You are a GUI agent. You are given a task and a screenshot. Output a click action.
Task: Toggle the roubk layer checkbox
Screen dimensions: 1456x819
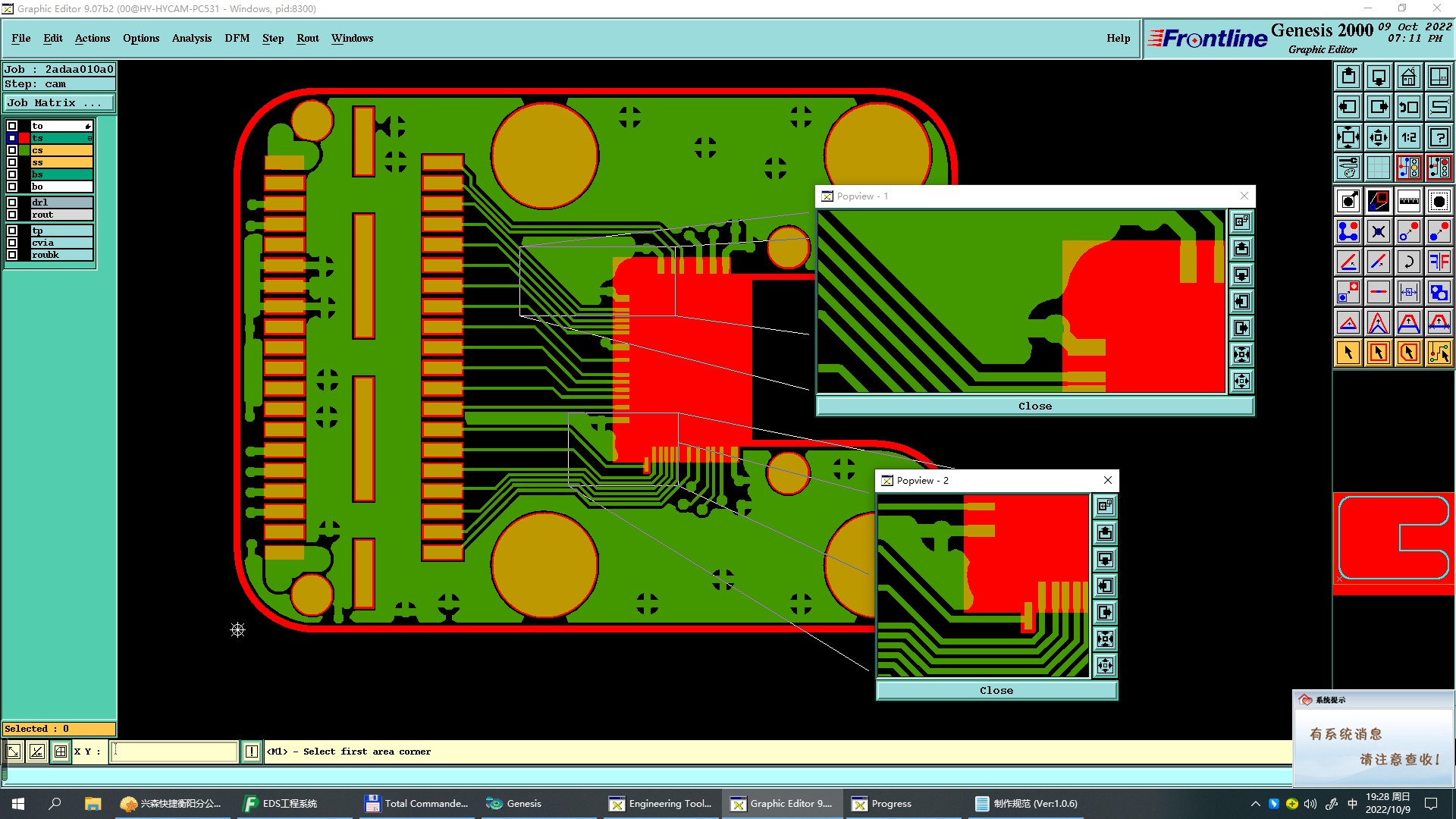click(12, 255)
